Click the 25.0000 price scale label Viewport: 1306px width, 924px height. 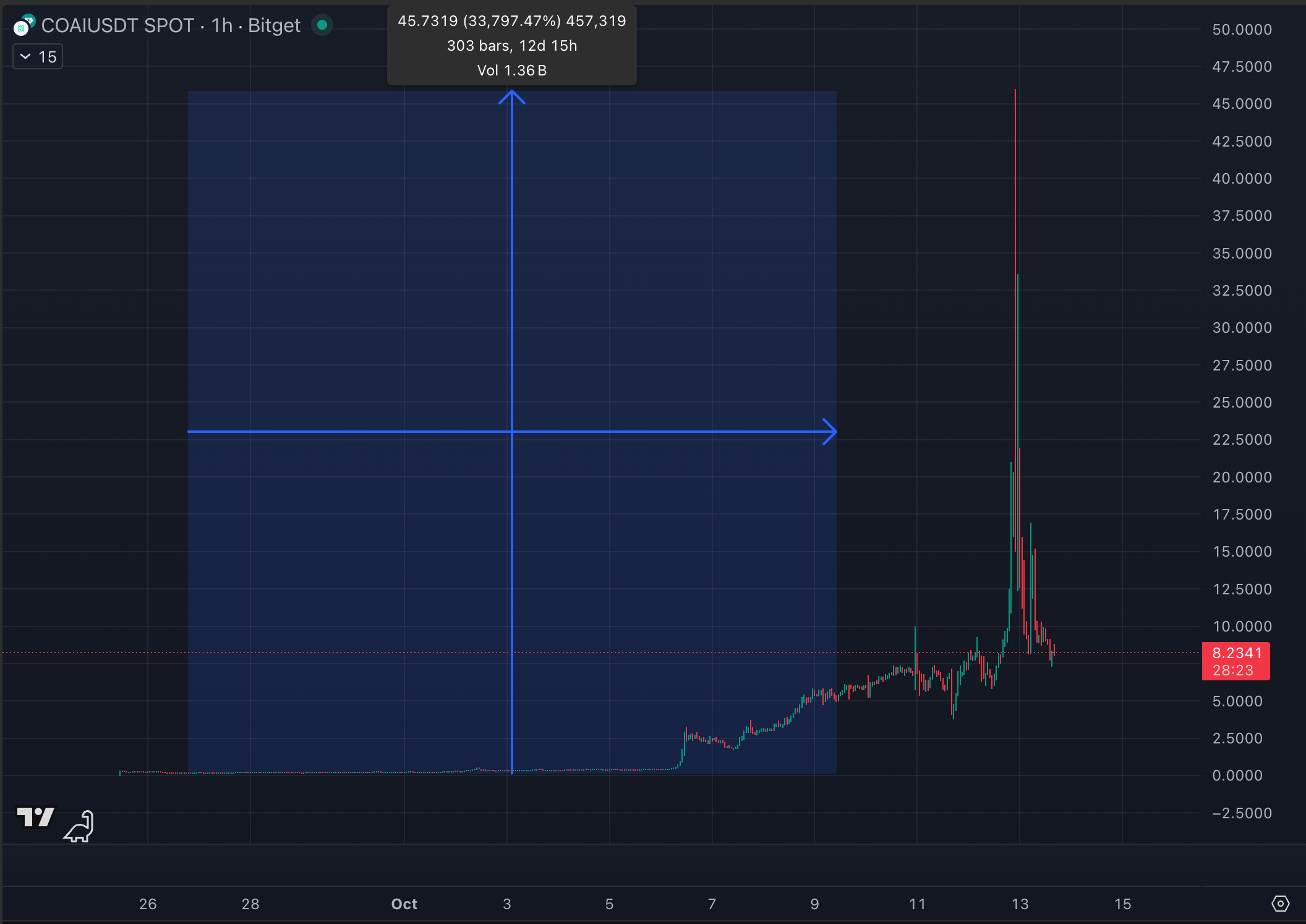[1242, 403]
